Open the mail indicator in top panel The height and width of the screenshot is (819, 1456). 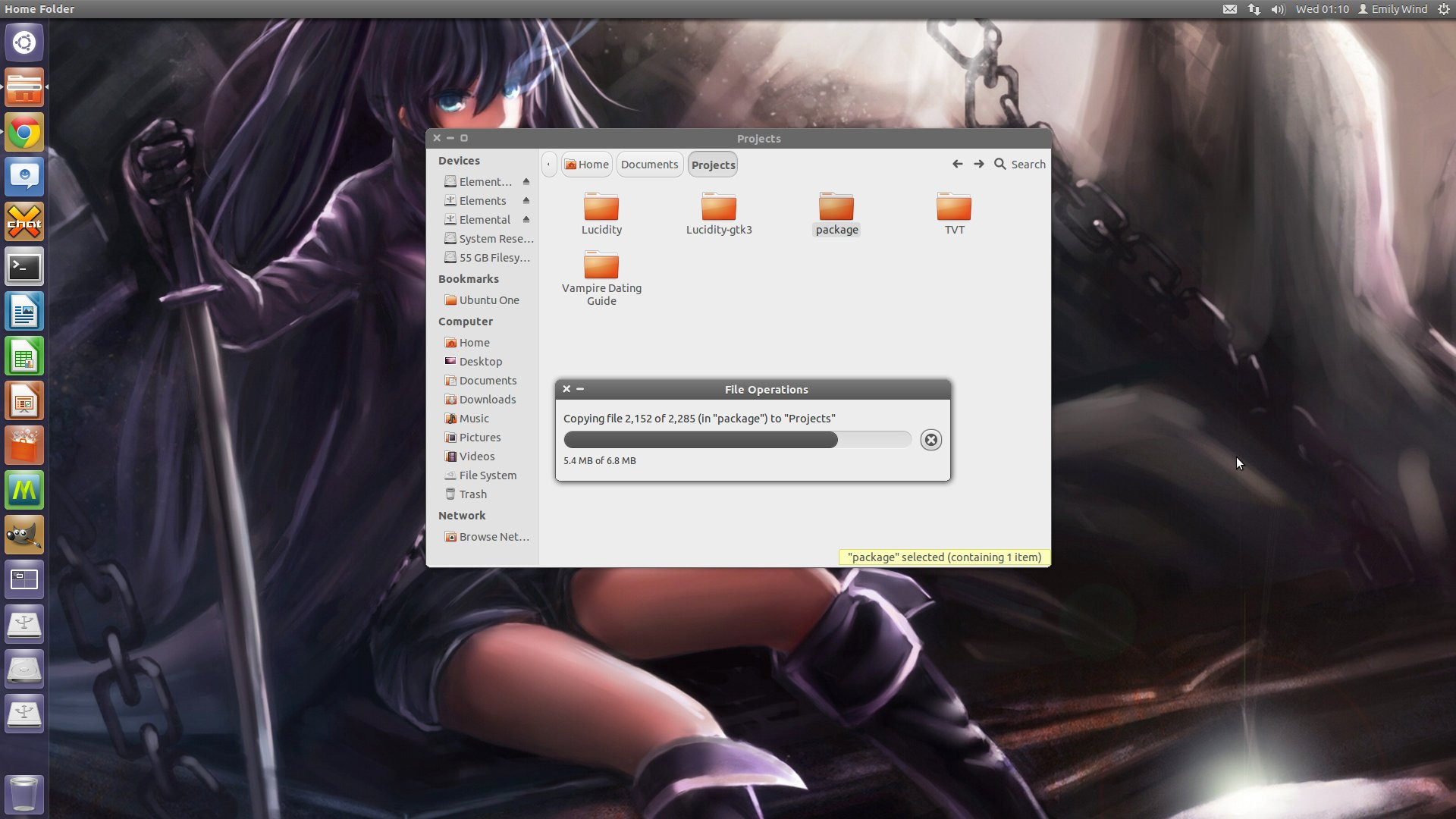pos(1230,9)
